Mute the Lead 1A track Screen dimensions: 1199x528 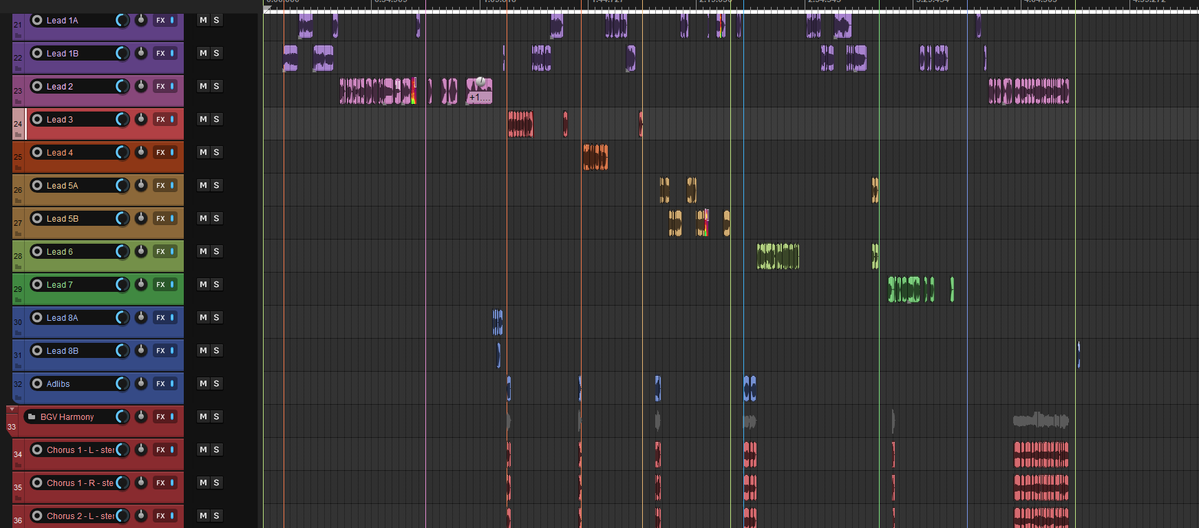[203, 20]
